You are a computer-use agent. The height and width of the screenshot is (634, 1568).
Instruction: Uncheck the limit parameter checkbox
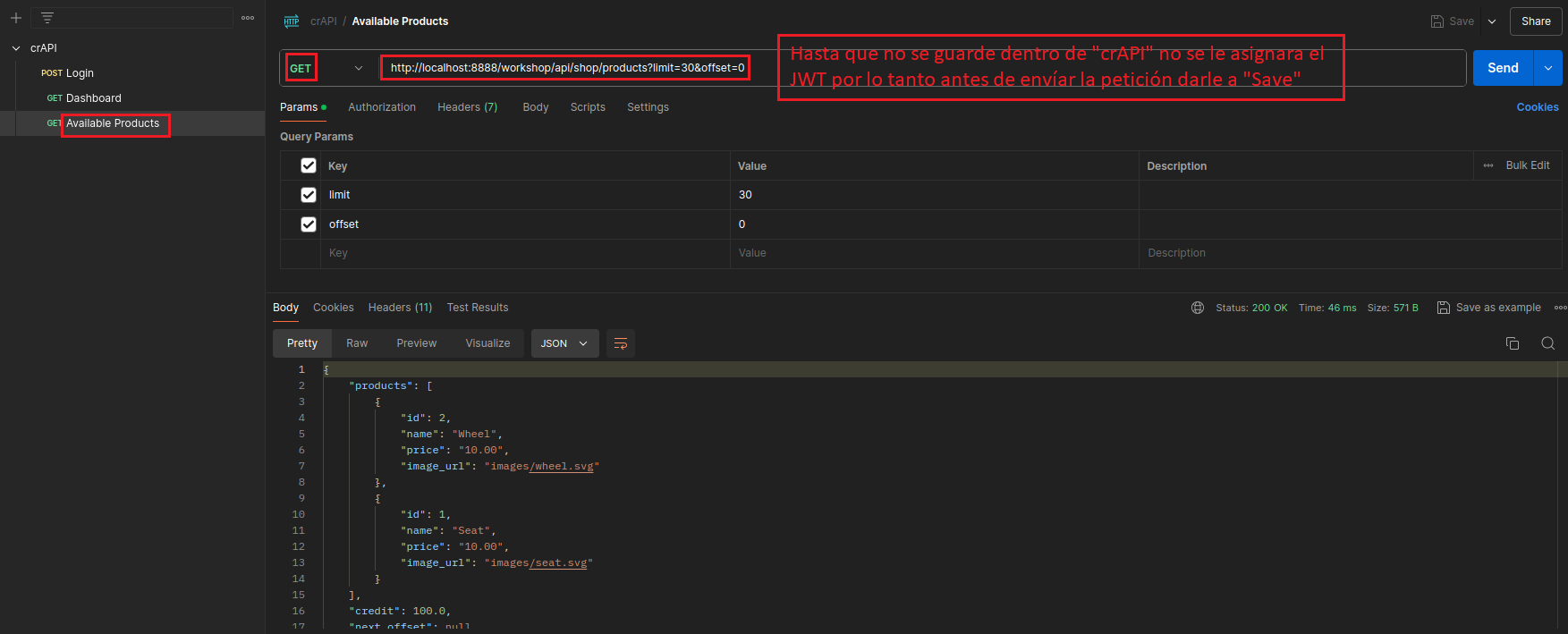309,195
